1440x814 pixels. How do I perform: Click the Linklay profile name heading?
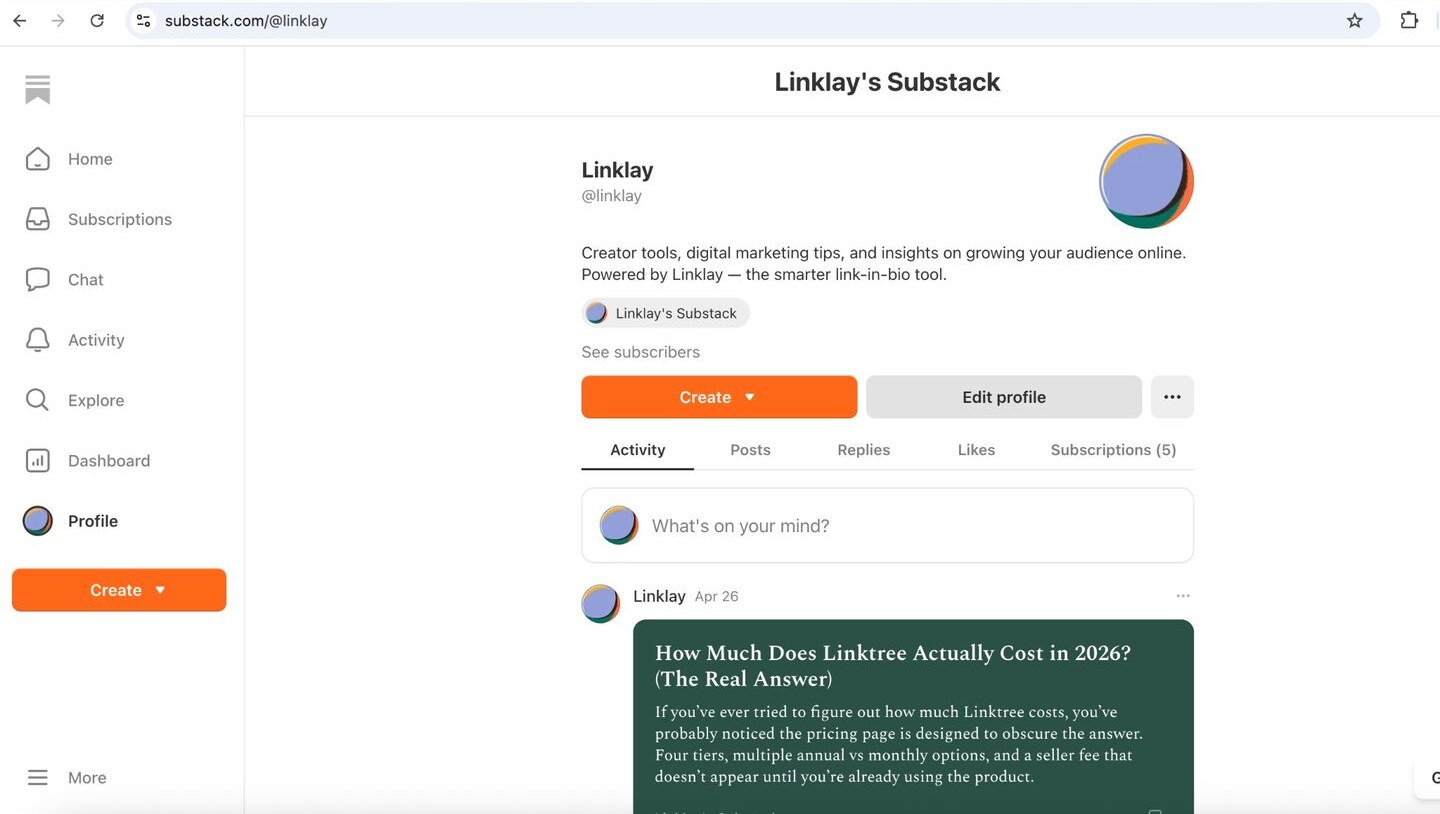[617, 170]
